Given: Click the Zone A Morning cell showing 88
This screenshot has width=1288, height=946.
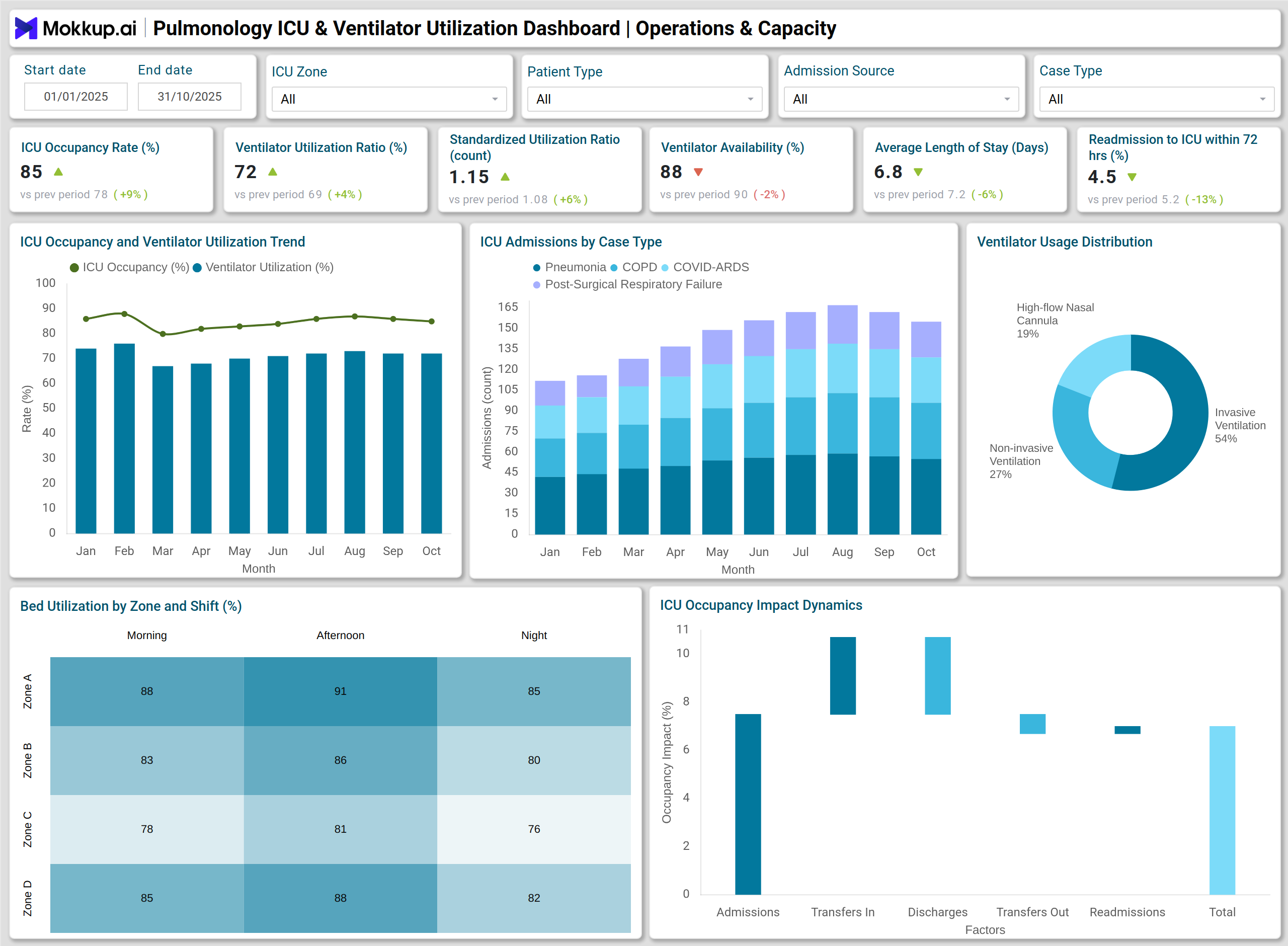Looking at the screenshot, I should [146, 691].
